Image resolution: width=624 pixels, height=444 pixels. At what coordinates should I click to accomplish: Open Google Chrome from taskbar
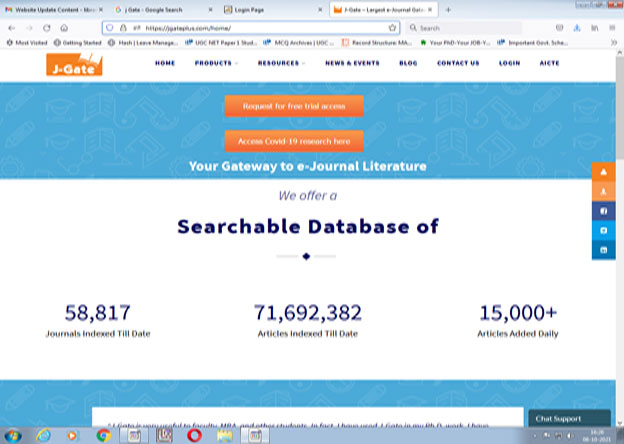pyautogui.click(x=103, y=436)
